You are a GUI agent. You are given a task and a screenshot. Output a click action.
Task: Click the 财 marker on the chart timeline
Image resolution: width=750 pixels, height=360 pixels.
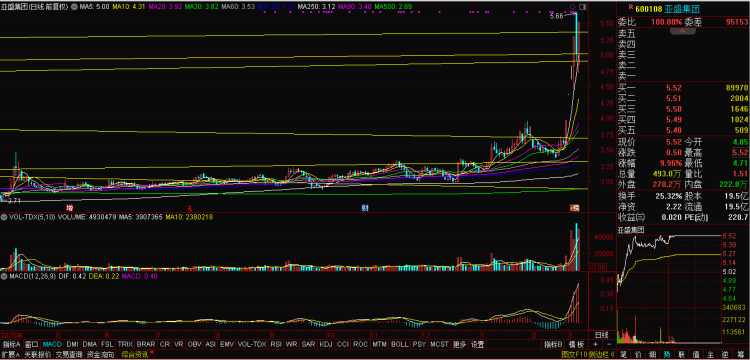(x=364, y=208)
